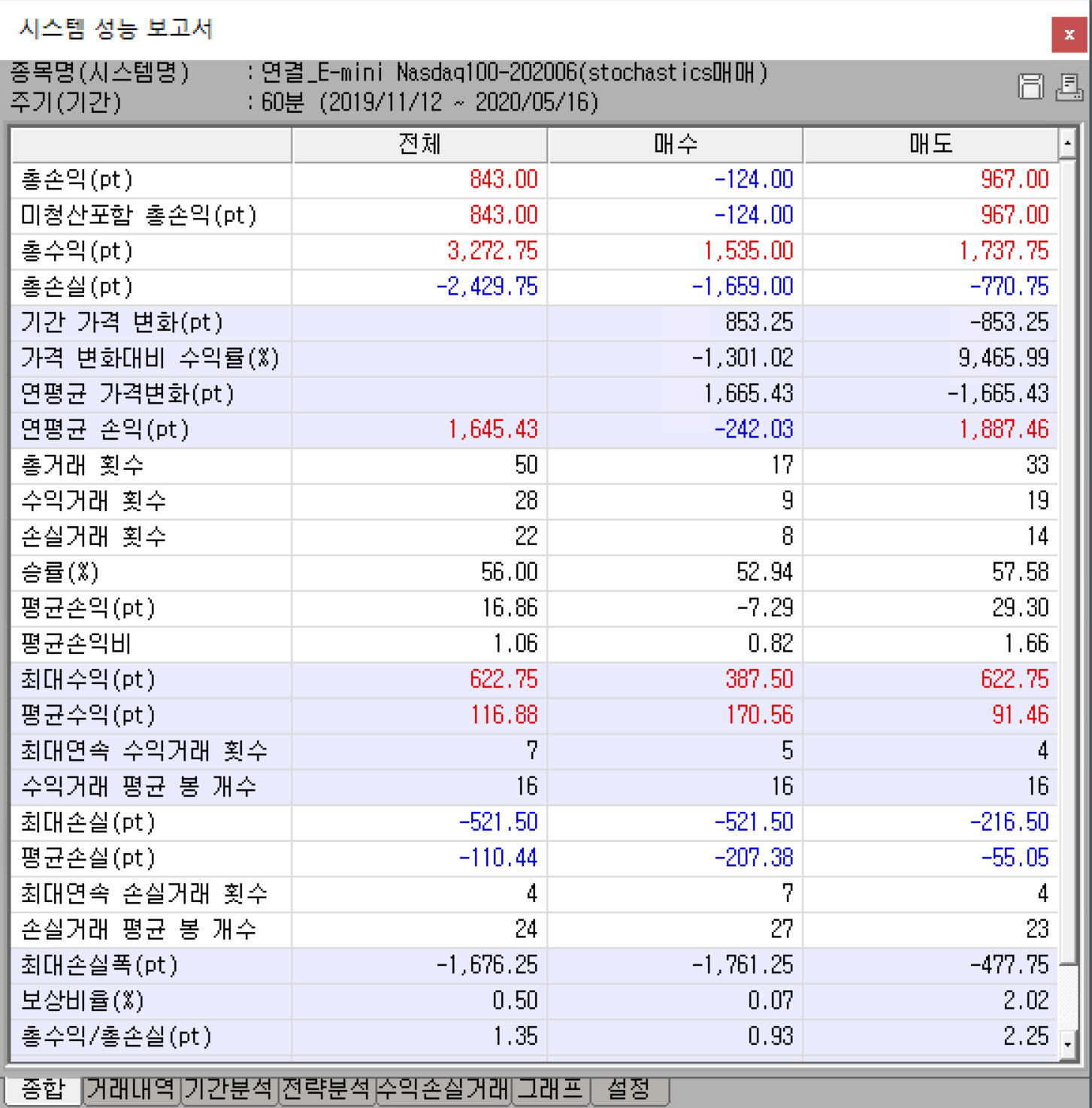1092x1108 pixels.
Task: Click the 387.50 max profit value
Action: (760, 680)
